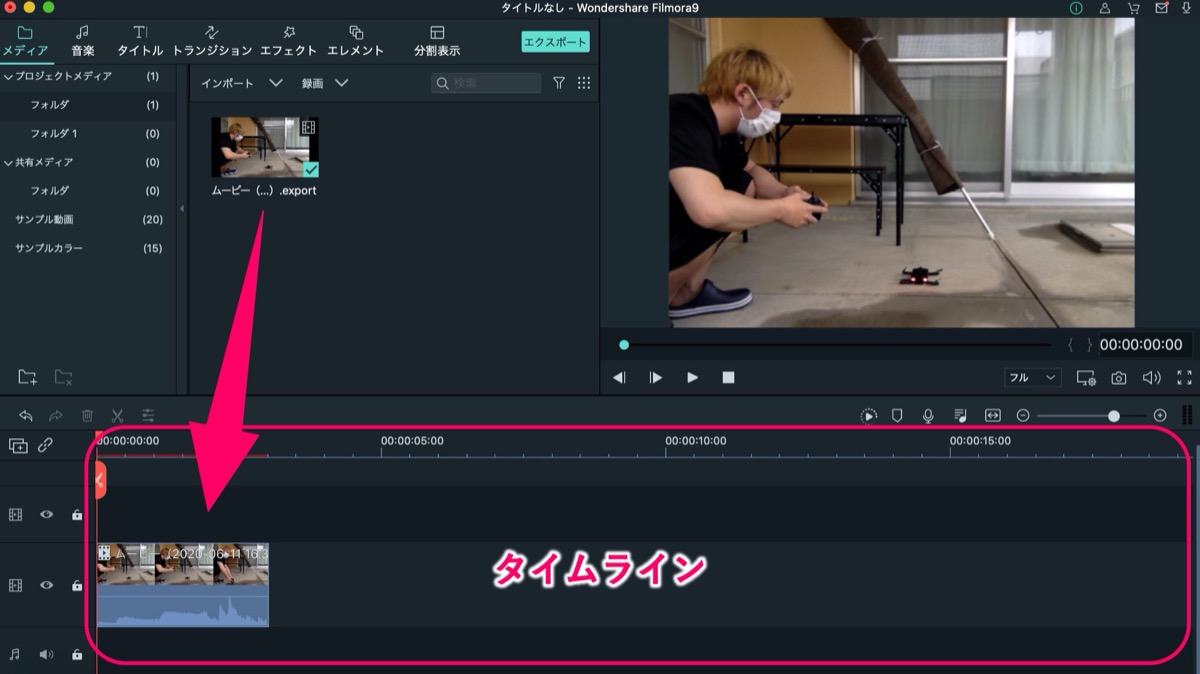Open the audio mixer
The height and width of the screenshot is (674, 1200).
[x=960, y=415]
